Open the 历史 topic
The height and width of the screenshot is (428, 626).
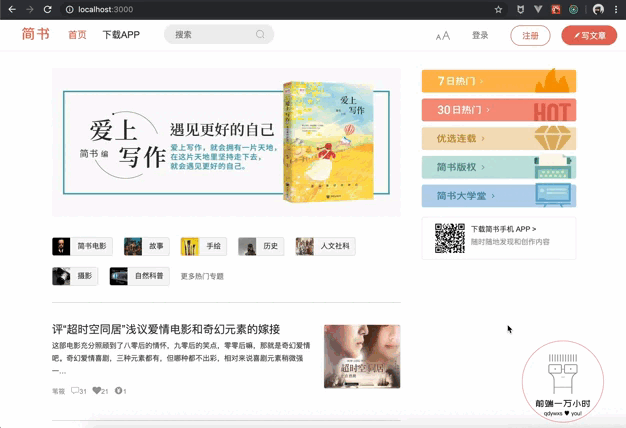pos(261,246)
